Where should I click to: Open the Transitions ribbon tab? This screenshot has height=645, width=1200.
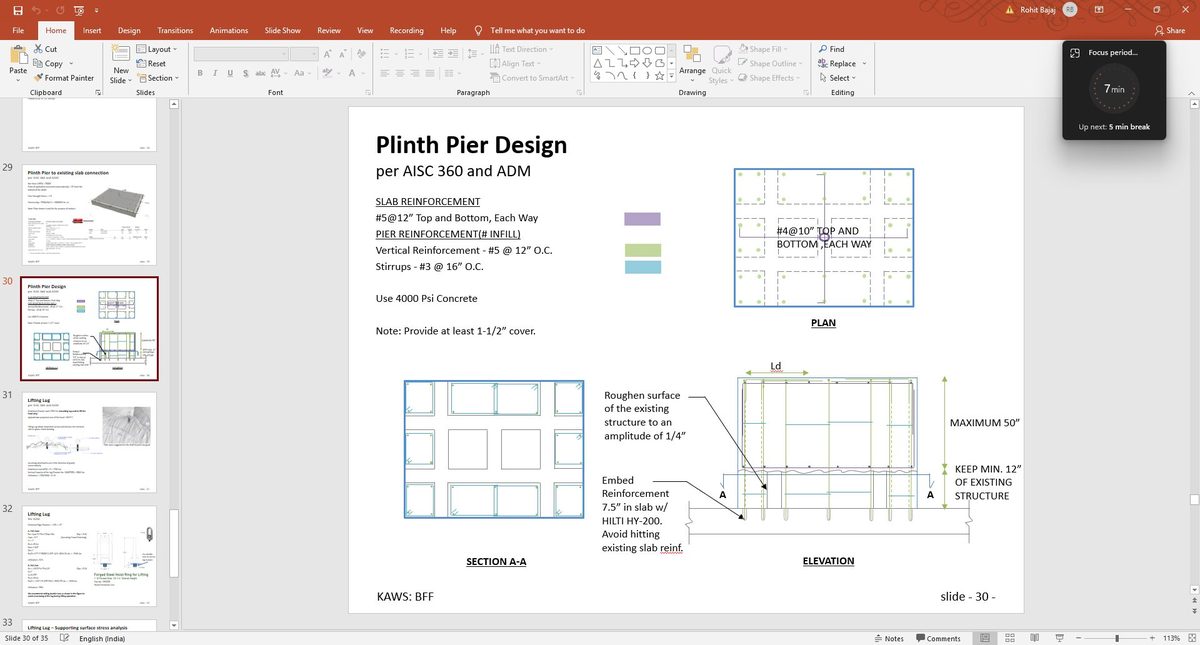click(175, 31)
